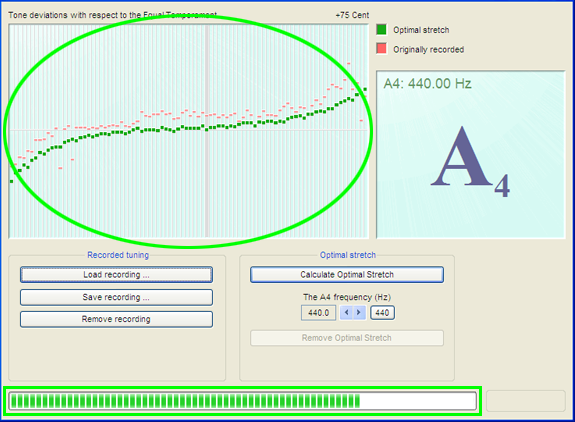Save the recorded tuning to file
This screenshot has height=422, width=575.
pyautogui.click(x=116, y=297)
